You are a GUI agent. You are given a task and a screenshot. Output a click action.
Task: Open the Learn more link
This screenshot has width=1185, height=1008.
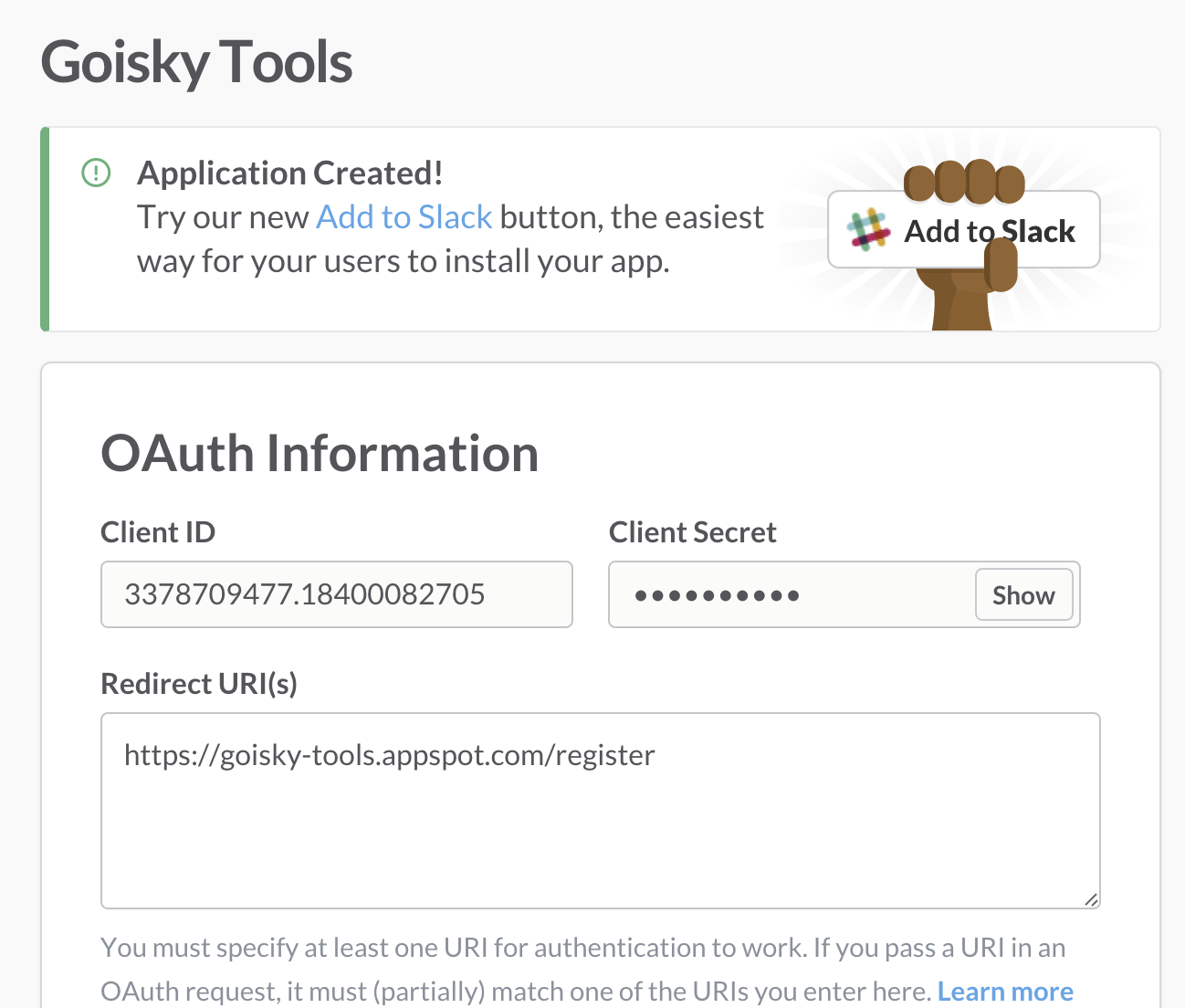pyautogui.click(x=1005, y=992)
